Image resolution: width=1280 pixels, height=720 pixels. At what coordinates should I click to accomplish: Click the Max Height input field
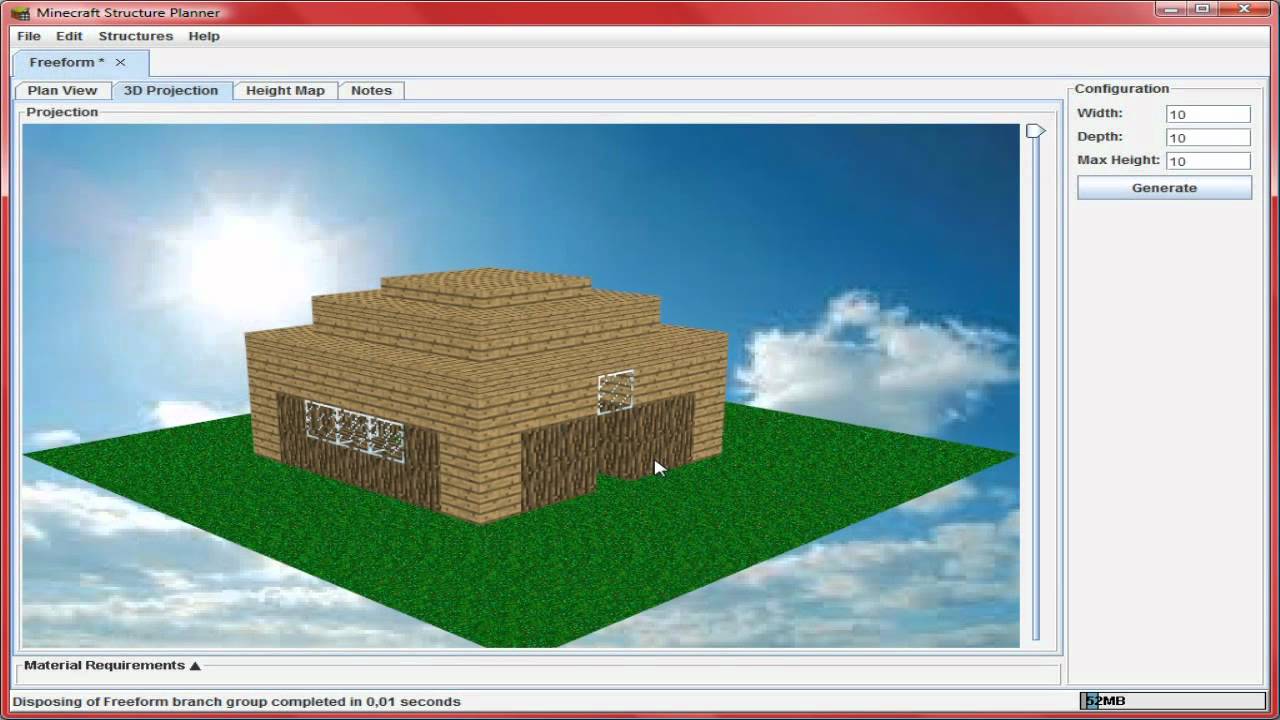click(1208, 160)
